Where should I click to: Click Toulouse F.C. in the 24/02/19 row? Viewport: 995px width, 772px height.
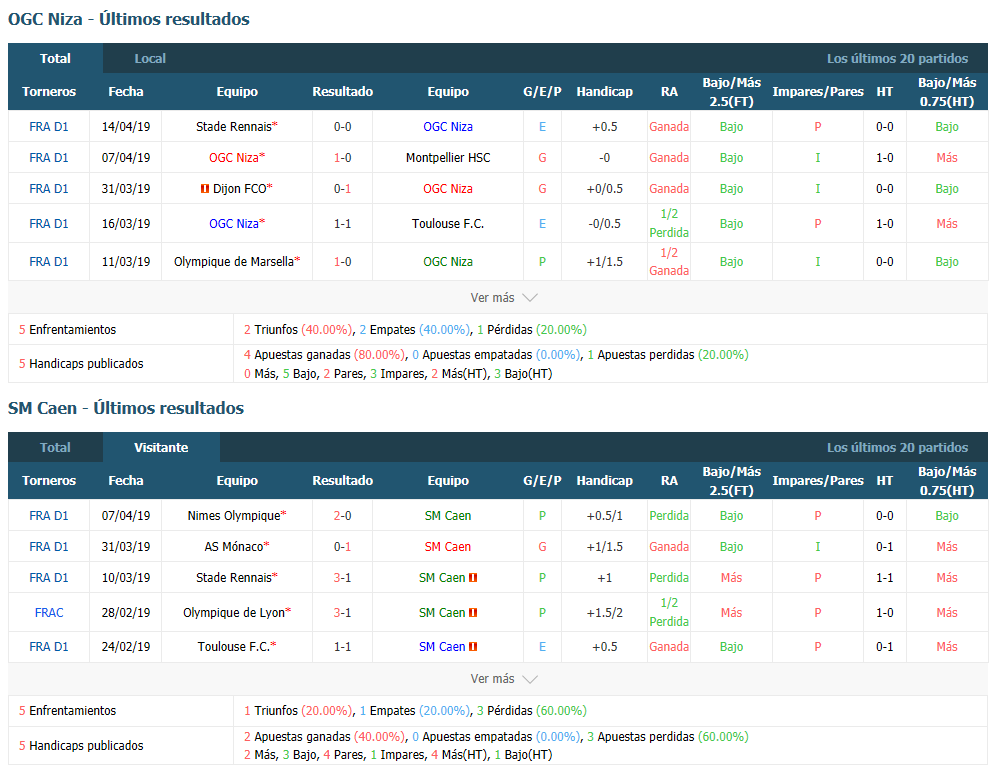point(234,647)
